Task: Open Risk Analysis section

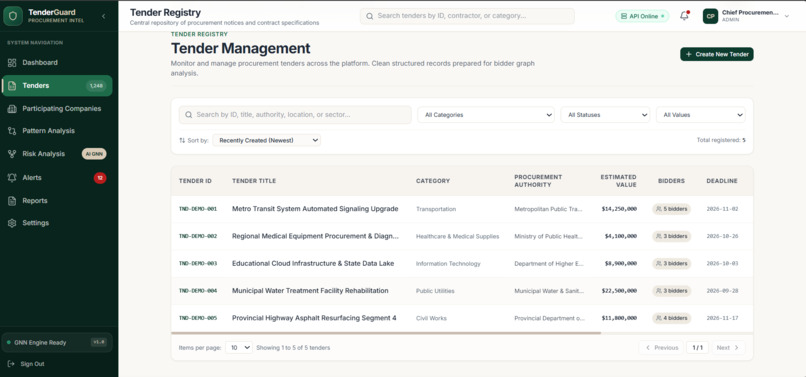Action: pos(57,154)
